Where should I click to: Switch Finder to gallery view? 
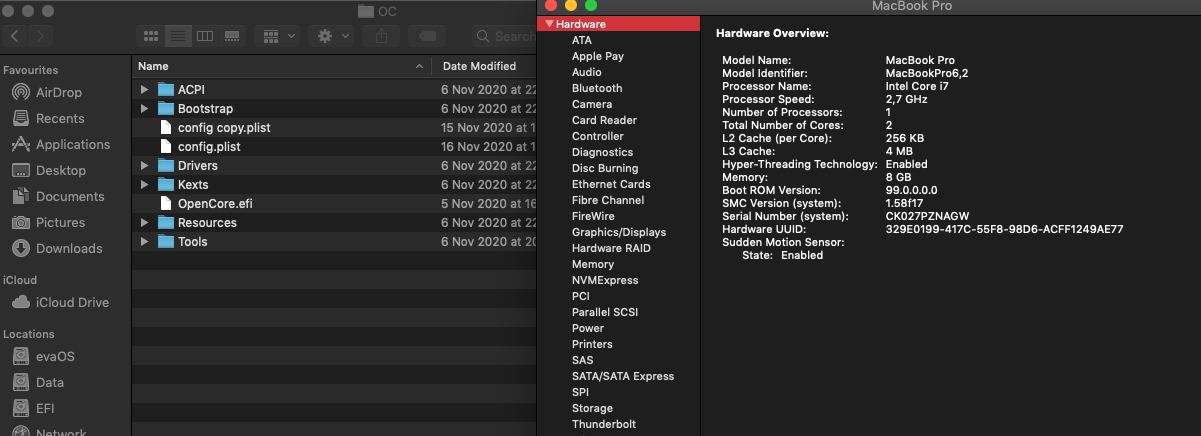(x=232, y=36)
